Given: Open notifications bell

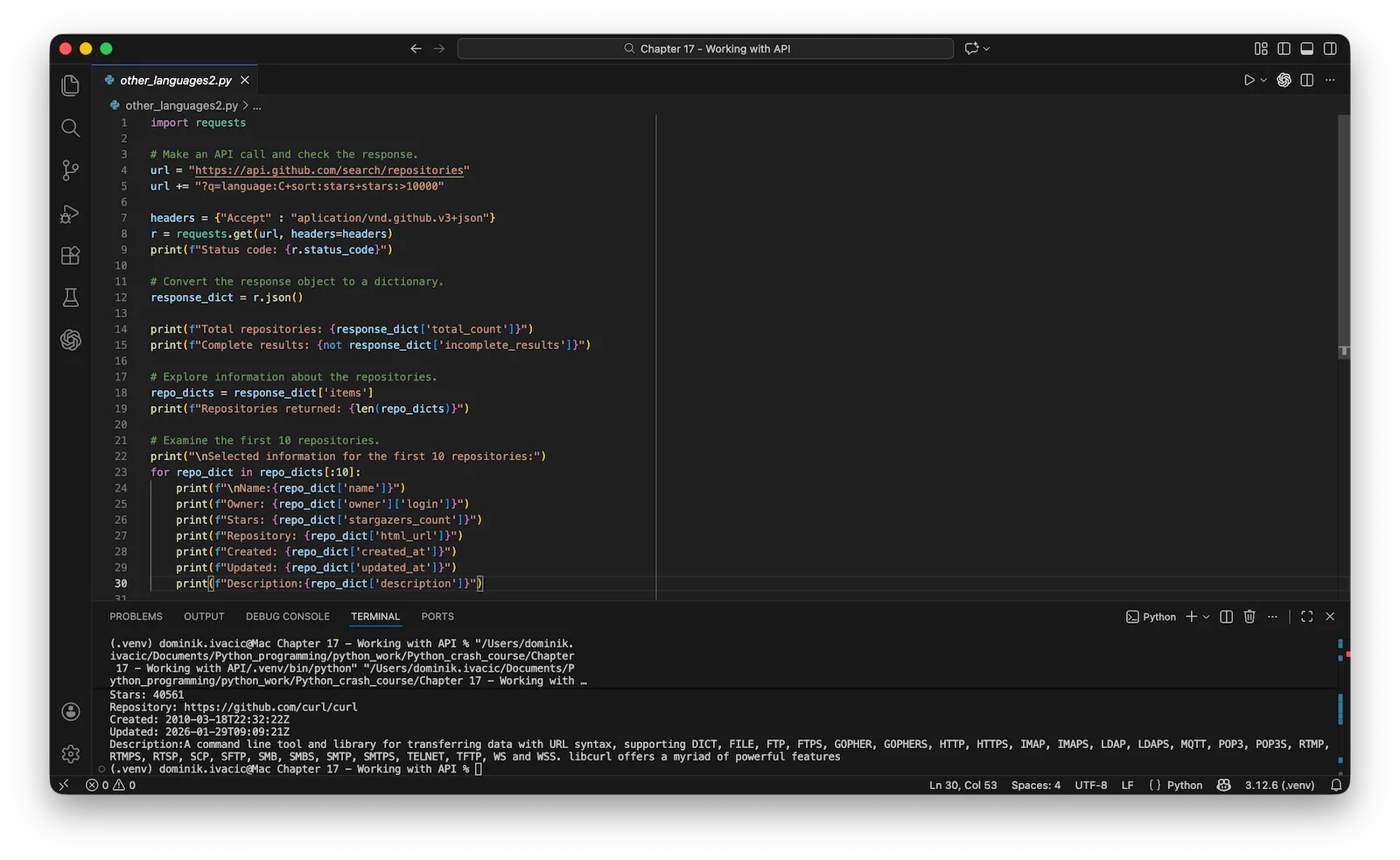Looking at the screenshot, I should coord(1335,785).
